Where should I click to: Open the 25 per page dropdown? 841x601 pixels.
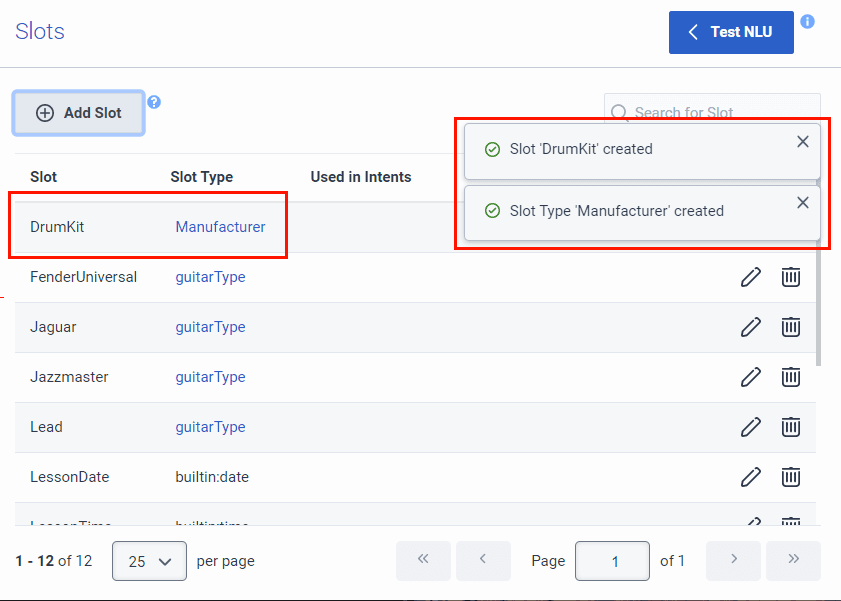(149, 561)
